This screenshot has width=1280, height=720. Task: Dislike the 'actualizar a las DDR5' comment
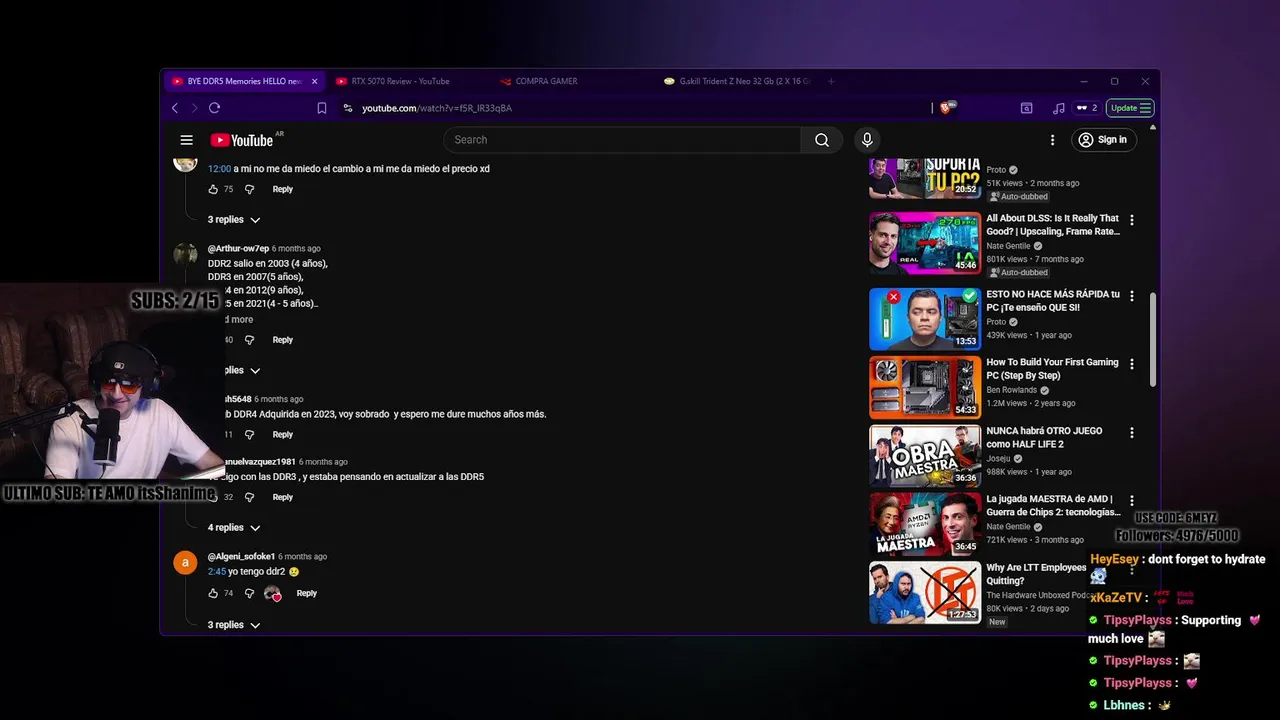point(249,497)
